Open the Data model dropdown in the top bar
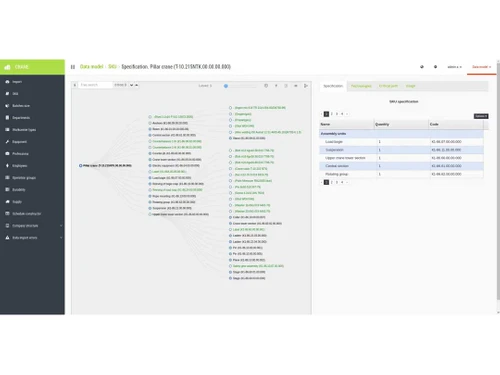This screenshot has width=500, height=375. tap(481, 67)
